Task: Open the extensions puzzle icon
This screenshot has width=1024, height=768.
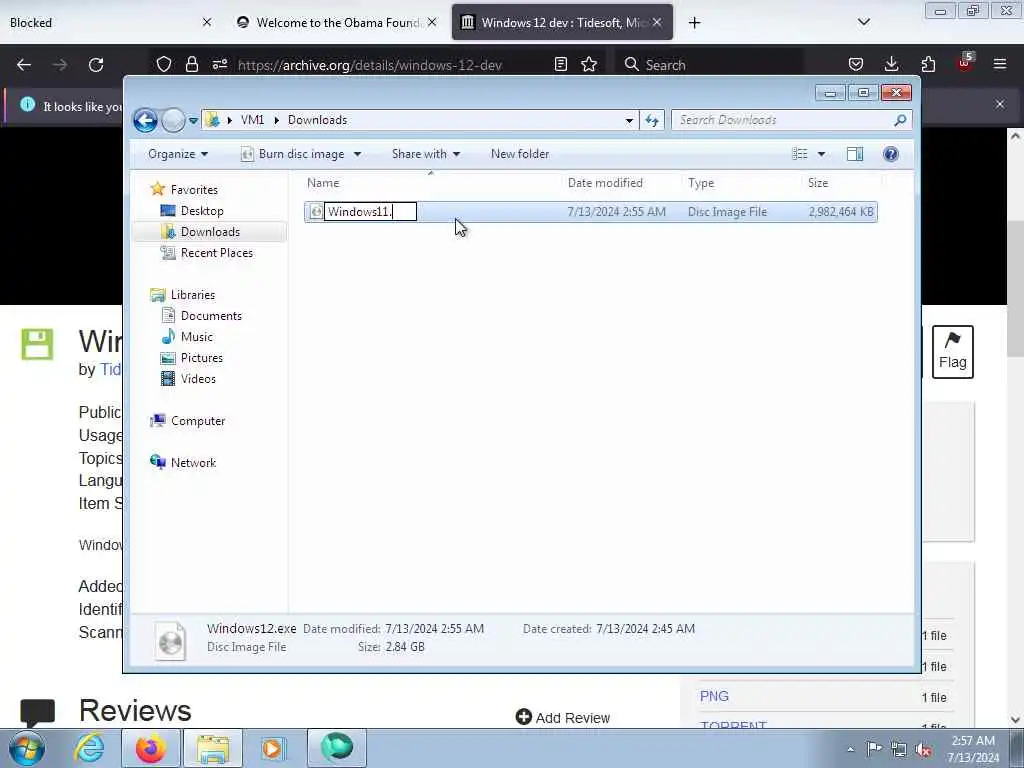Action: point(928,64)
